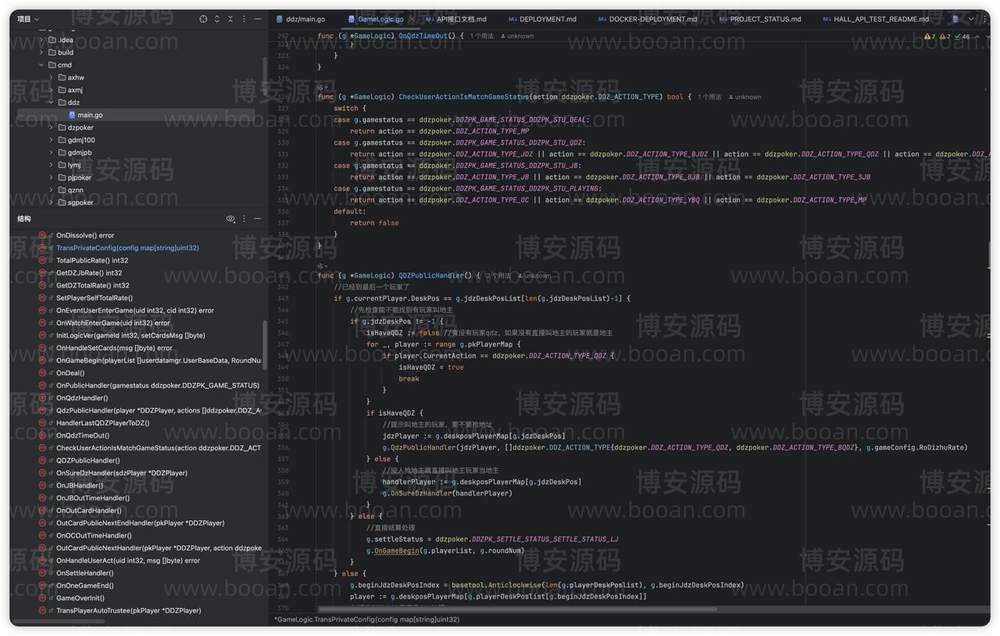Click the warnings inspection indicator

[x=932, y=36]
